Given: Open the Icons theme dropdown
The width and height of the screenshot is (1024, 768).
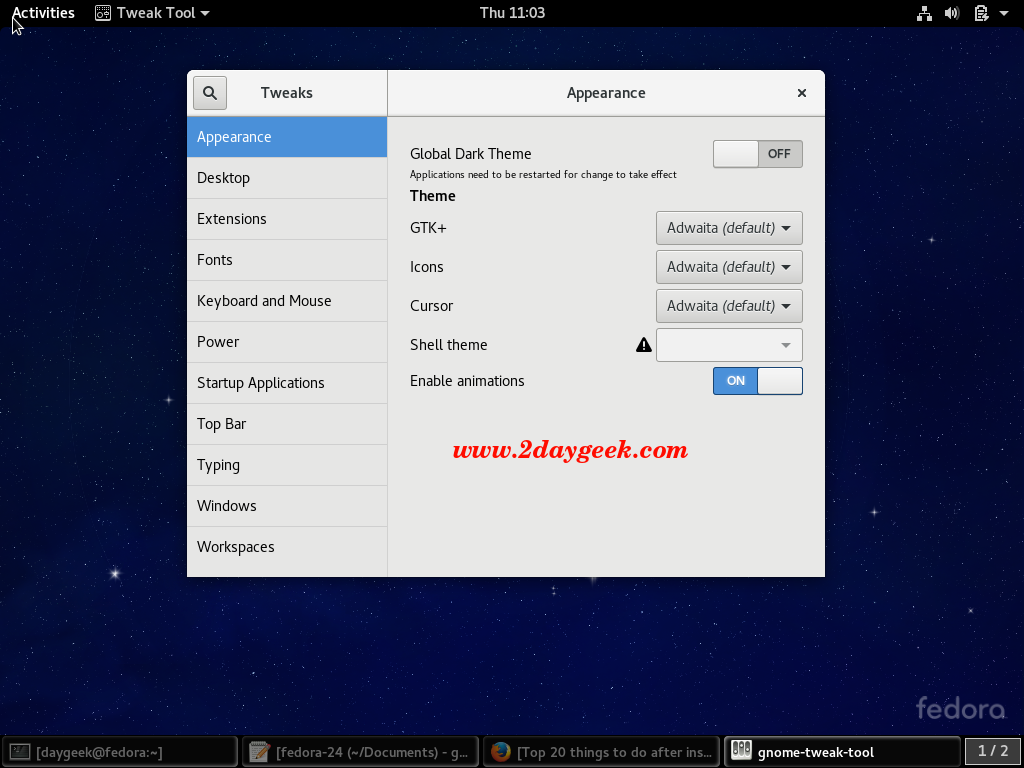Looking at the screenshot, I should click(x=729, y=267).
